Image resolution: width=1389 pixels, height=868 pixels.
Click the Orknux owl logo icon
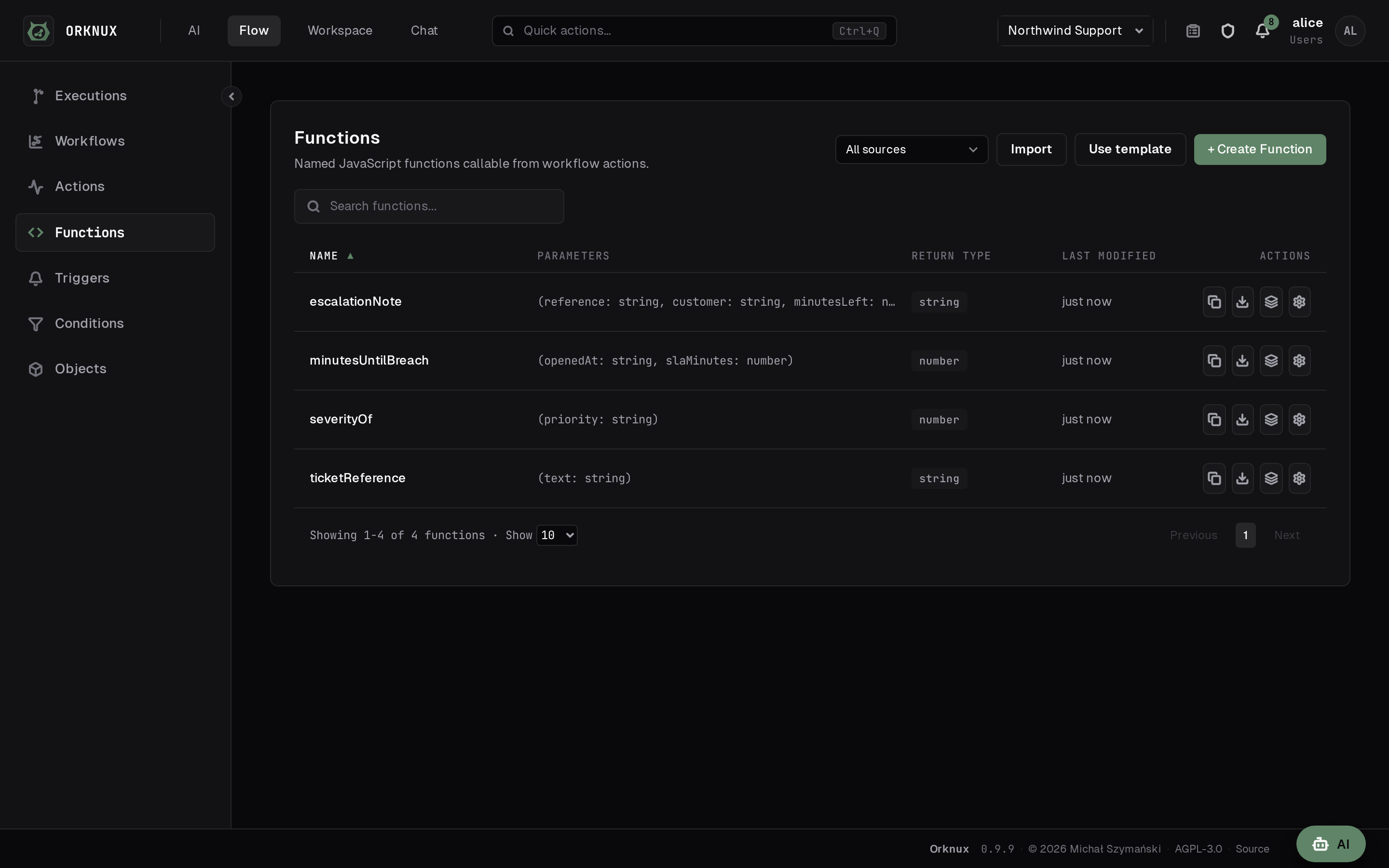39,30
